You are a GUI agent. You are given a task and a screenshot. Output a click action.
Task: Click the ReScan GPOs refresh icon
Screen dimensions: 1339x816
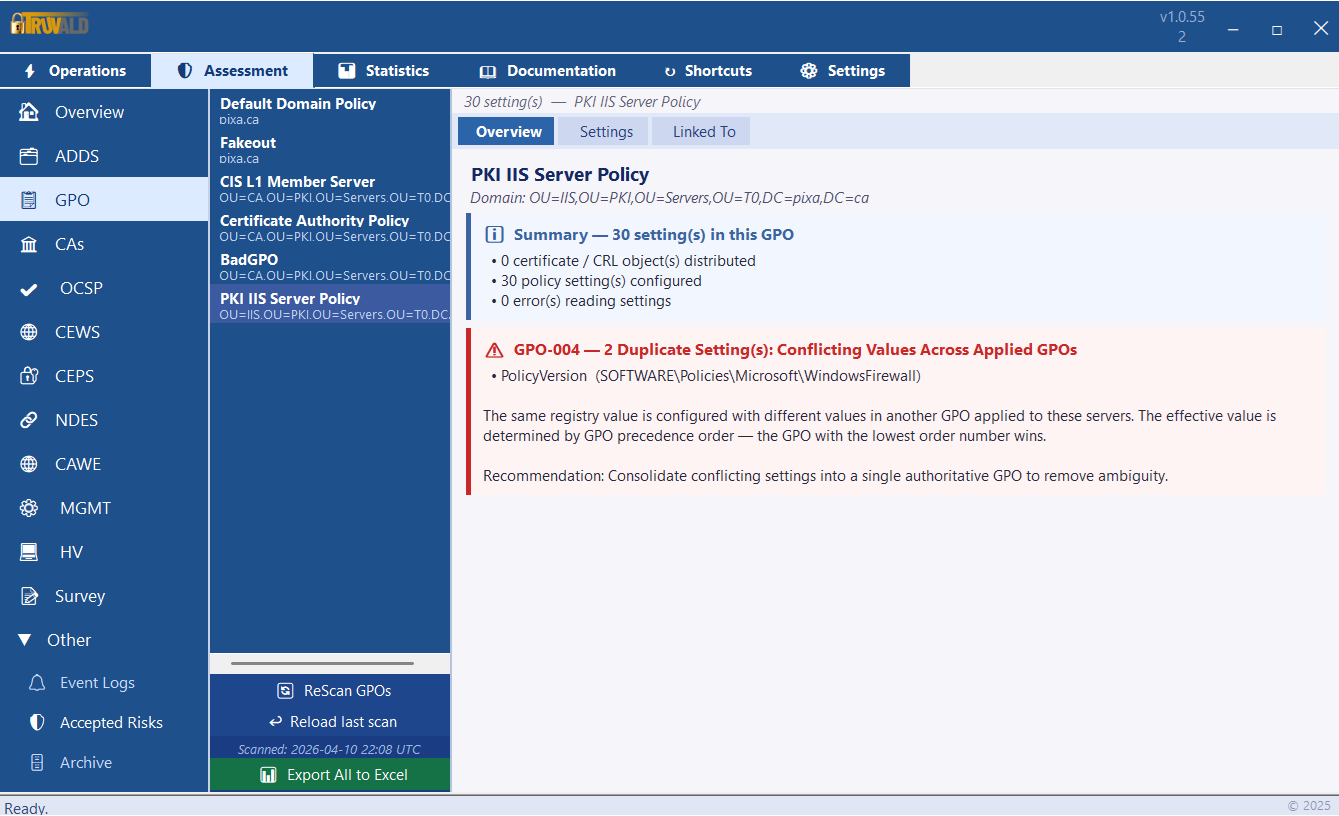click(x=285, y=691)
